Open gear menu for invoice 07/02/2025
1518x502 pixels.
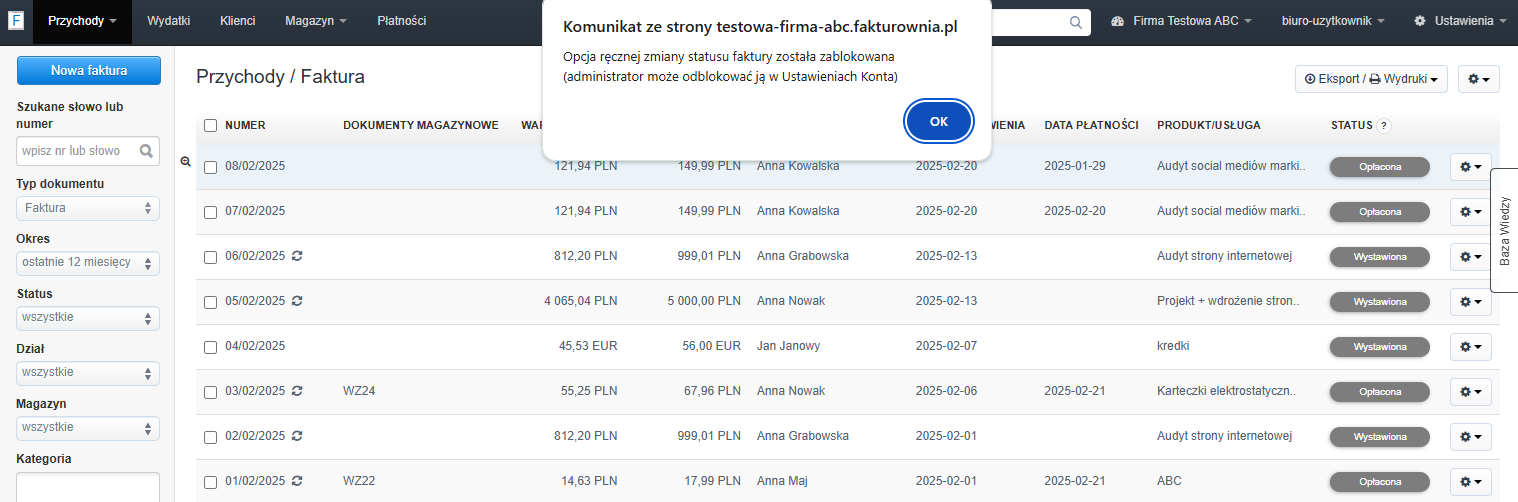(1470, 212)
